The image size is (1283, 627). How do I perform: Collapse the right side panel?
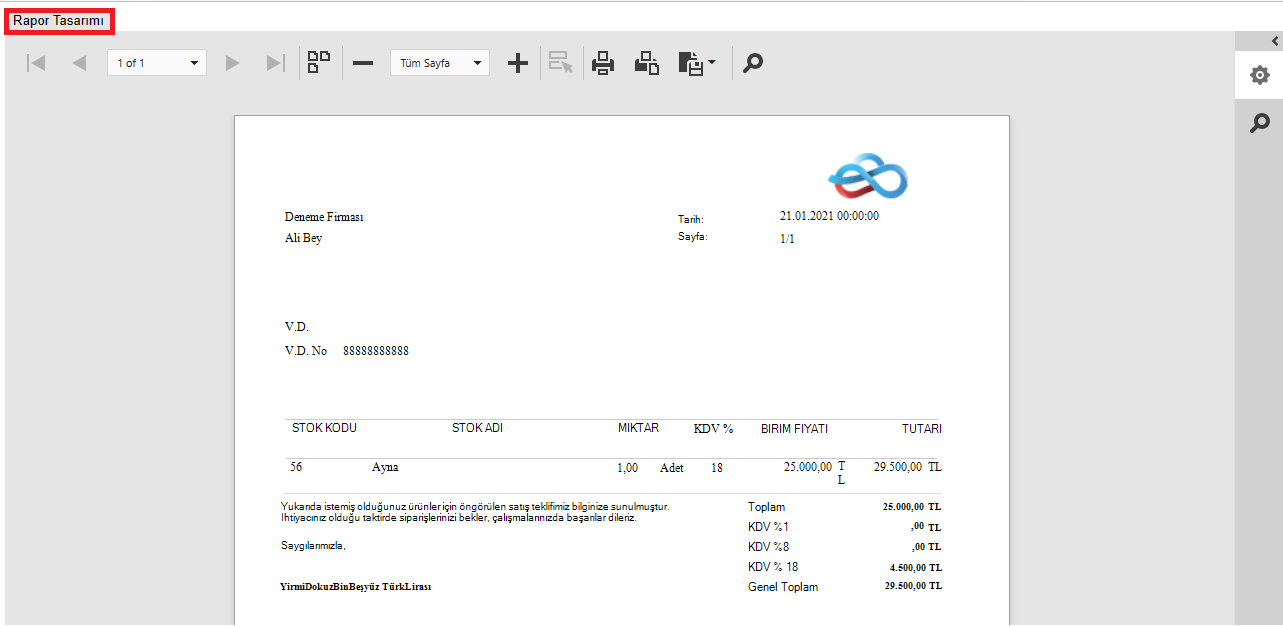point(1274,41)
